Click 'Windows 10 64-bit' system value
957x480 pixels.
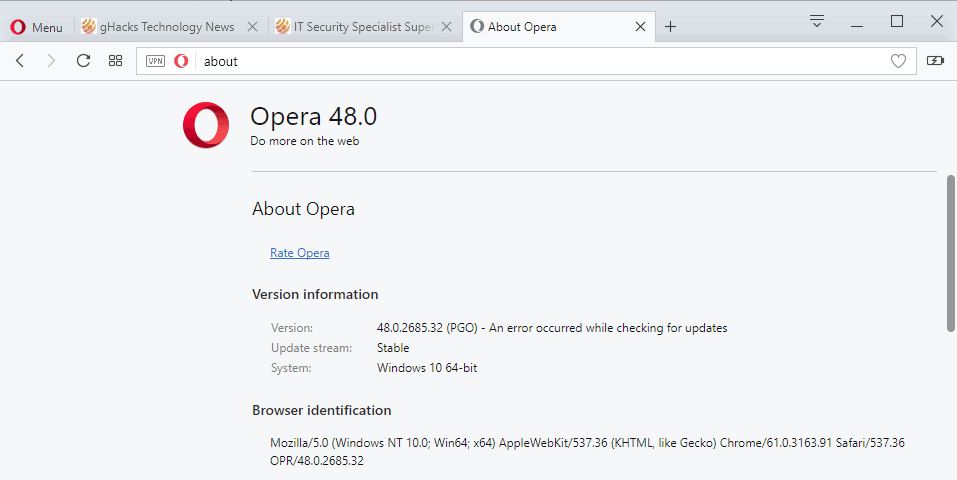tap(427, 368)
